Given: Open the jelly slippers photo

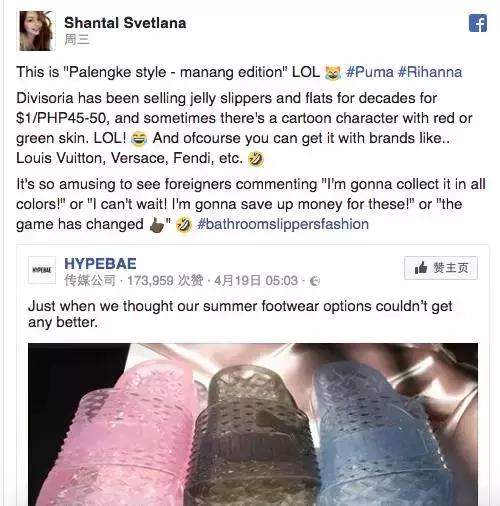Looking at the screenshot, I should (x=253, y=424).
